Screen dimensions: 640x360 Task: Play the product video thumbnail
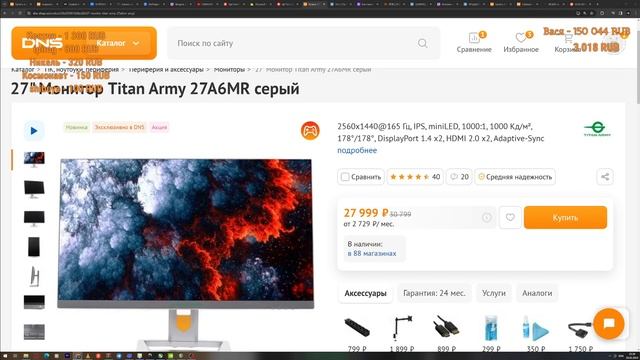coord(34,131)
